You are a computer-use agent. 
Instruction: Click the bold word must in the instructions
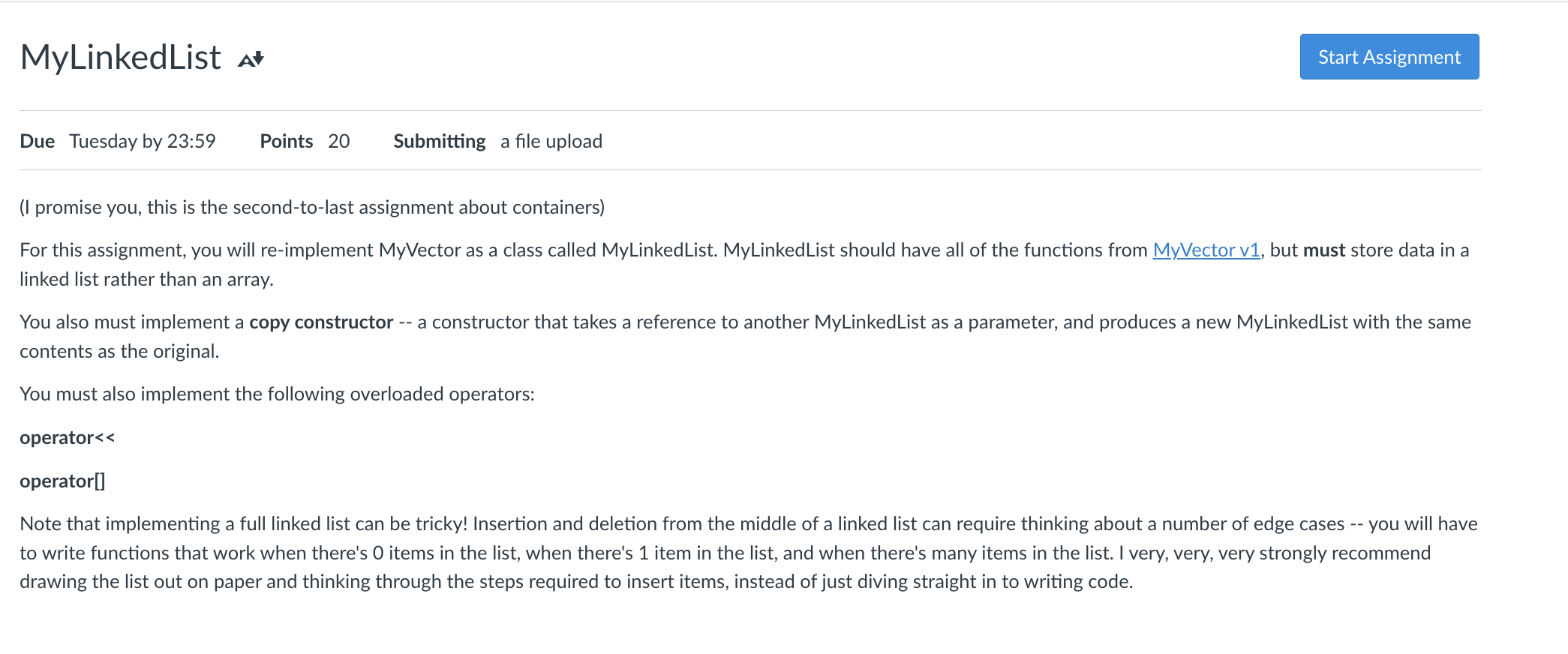coord(1323,250)
